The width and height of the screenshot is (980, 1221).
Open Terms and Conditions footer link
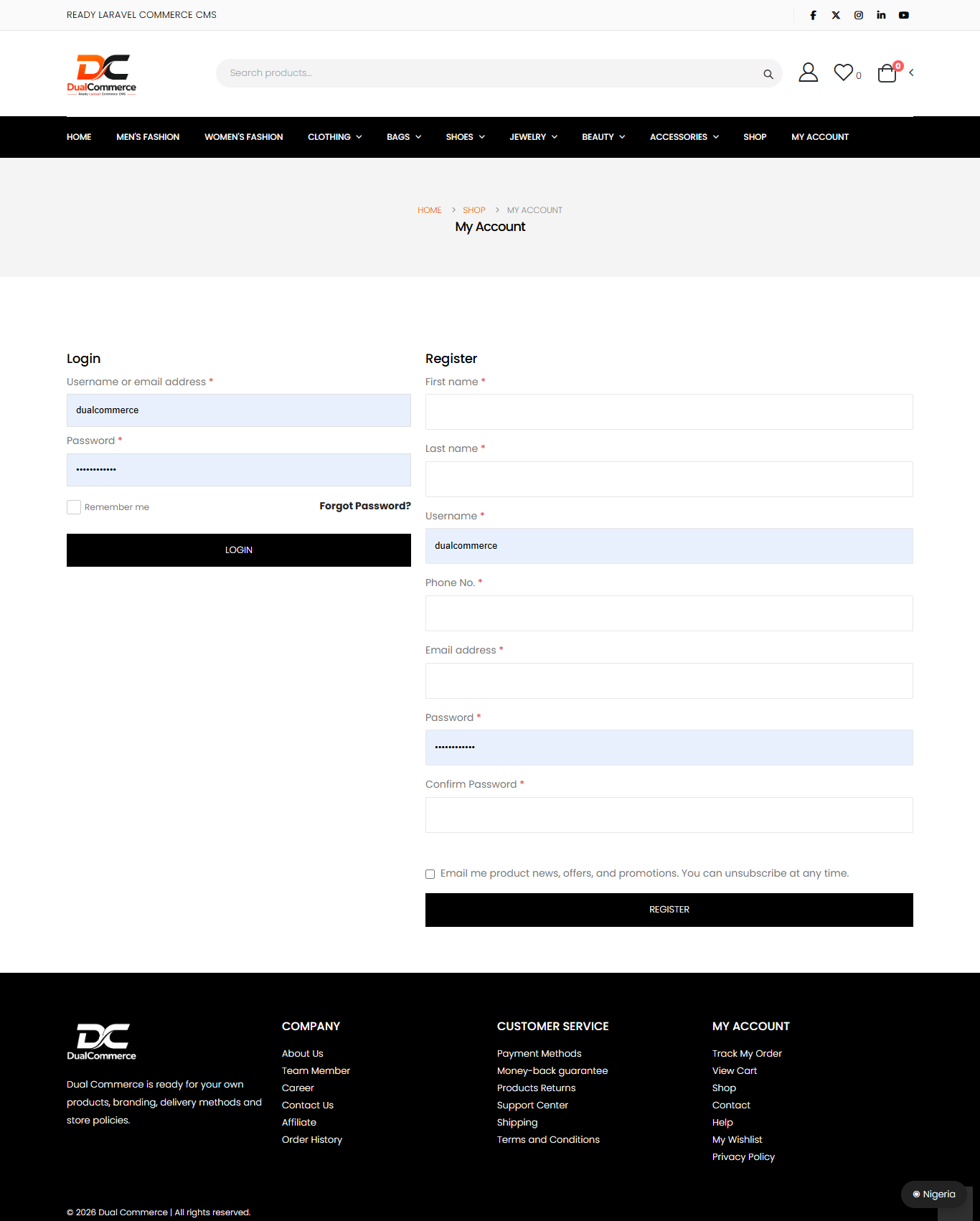click(x=548, y=1139)
